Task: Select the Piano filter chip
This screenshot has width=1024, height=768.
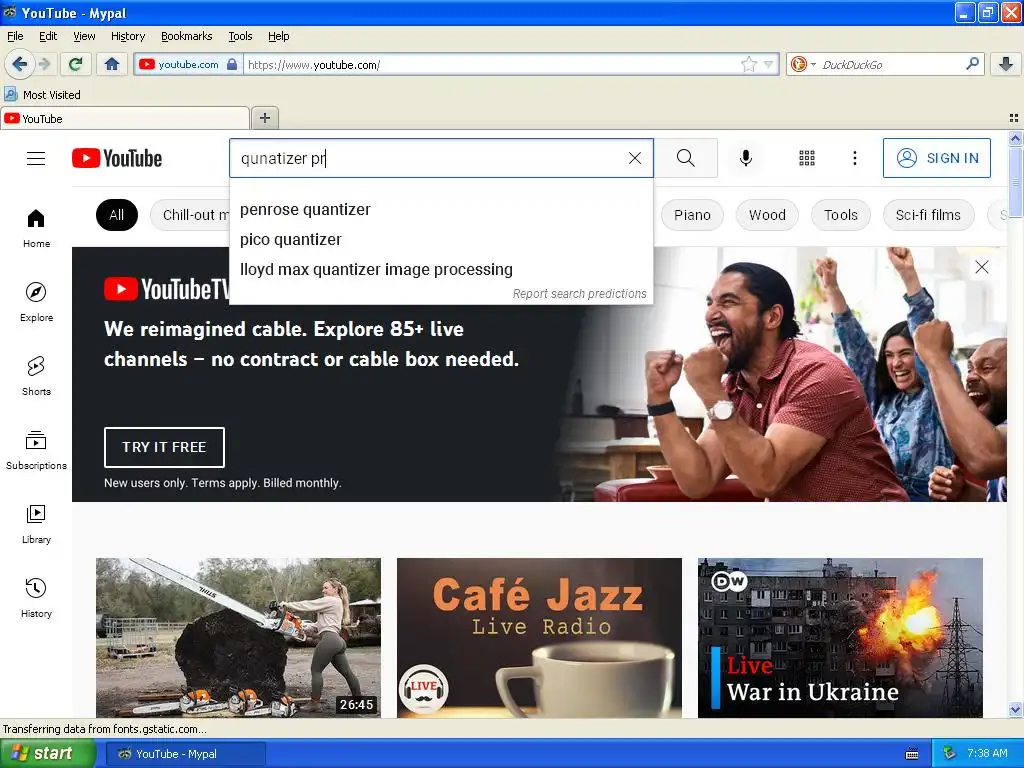Action: 692,215
